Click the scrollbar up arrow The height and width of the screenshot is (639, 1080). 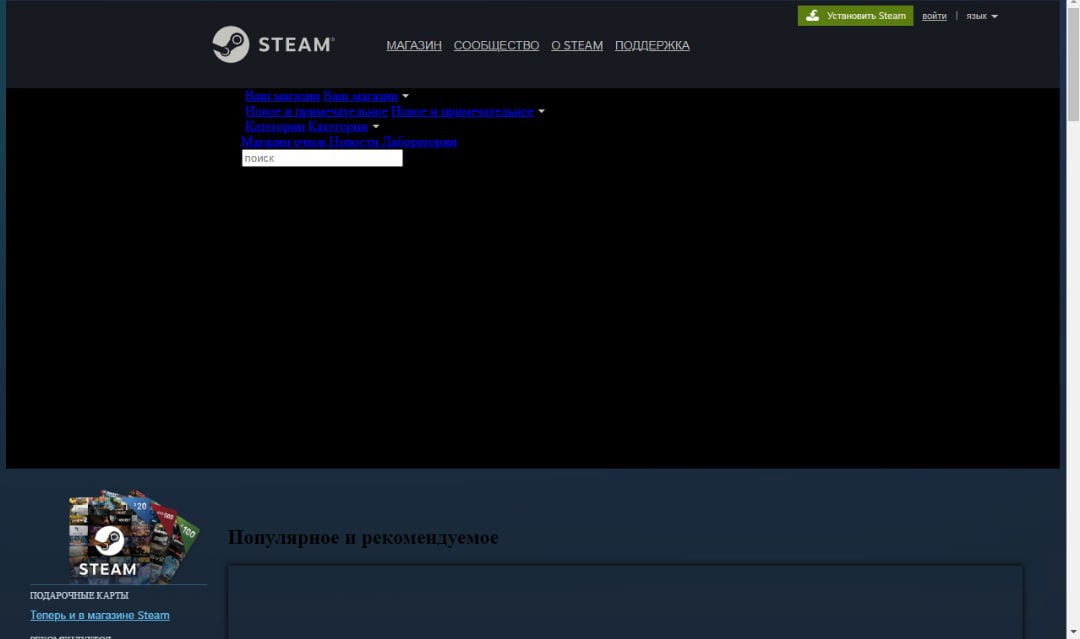coord(1073,5)
